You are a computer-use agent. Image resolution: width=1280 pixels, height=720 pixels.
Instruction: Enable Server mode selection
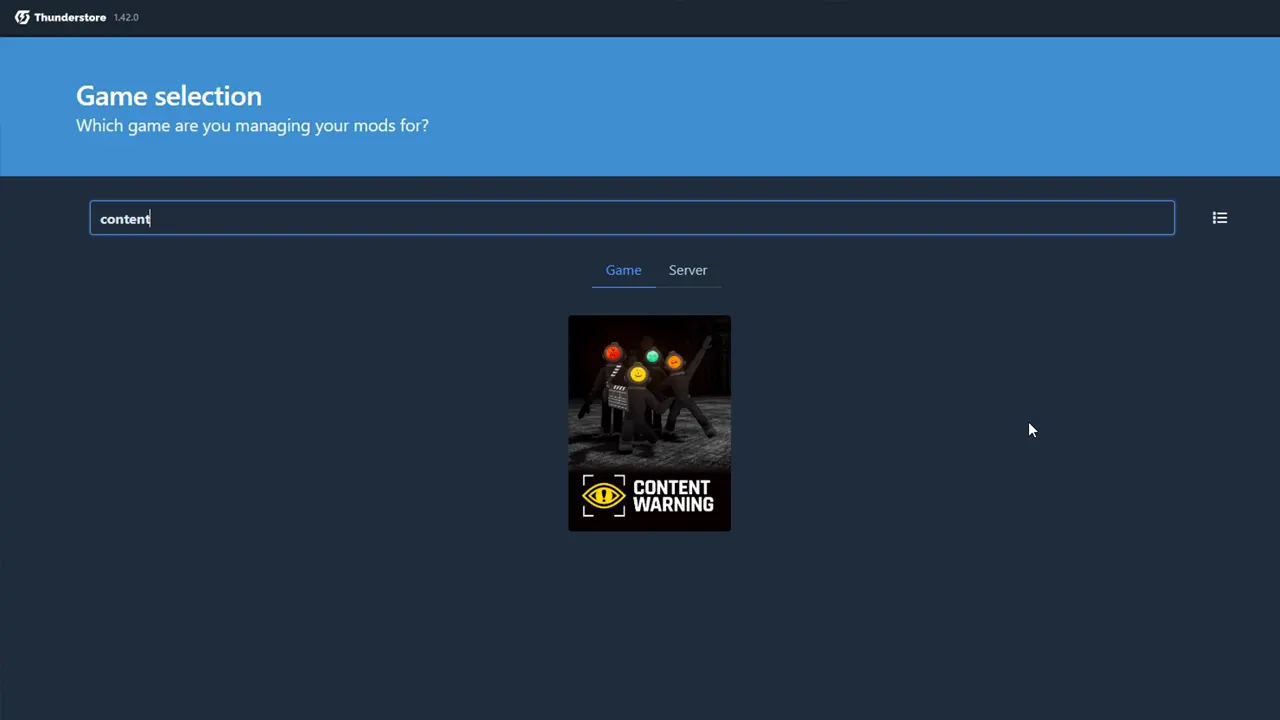[x=687, y=270]
